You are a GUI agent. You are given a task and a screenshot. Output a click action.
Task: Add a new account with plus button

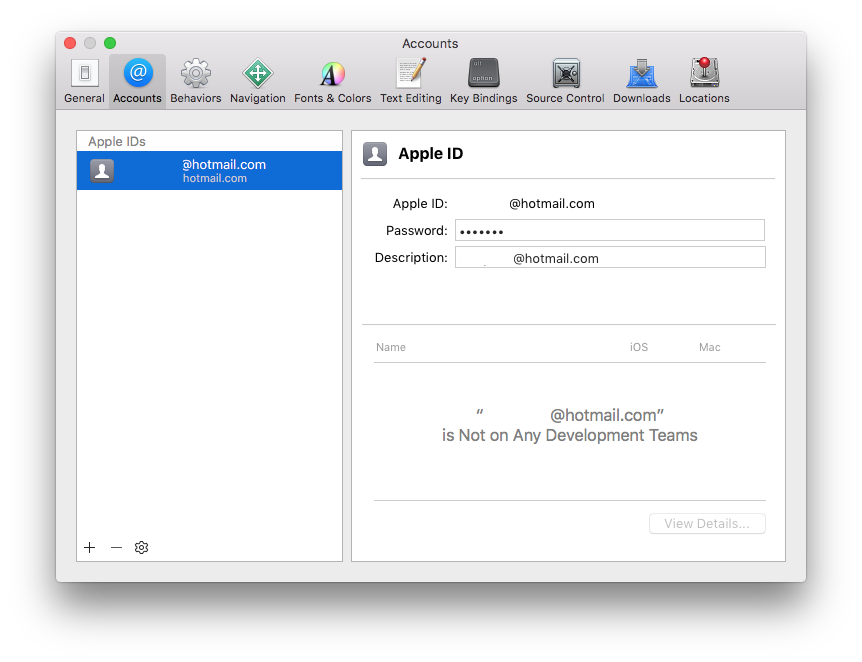pyautogui.click(x=90, y=548)
